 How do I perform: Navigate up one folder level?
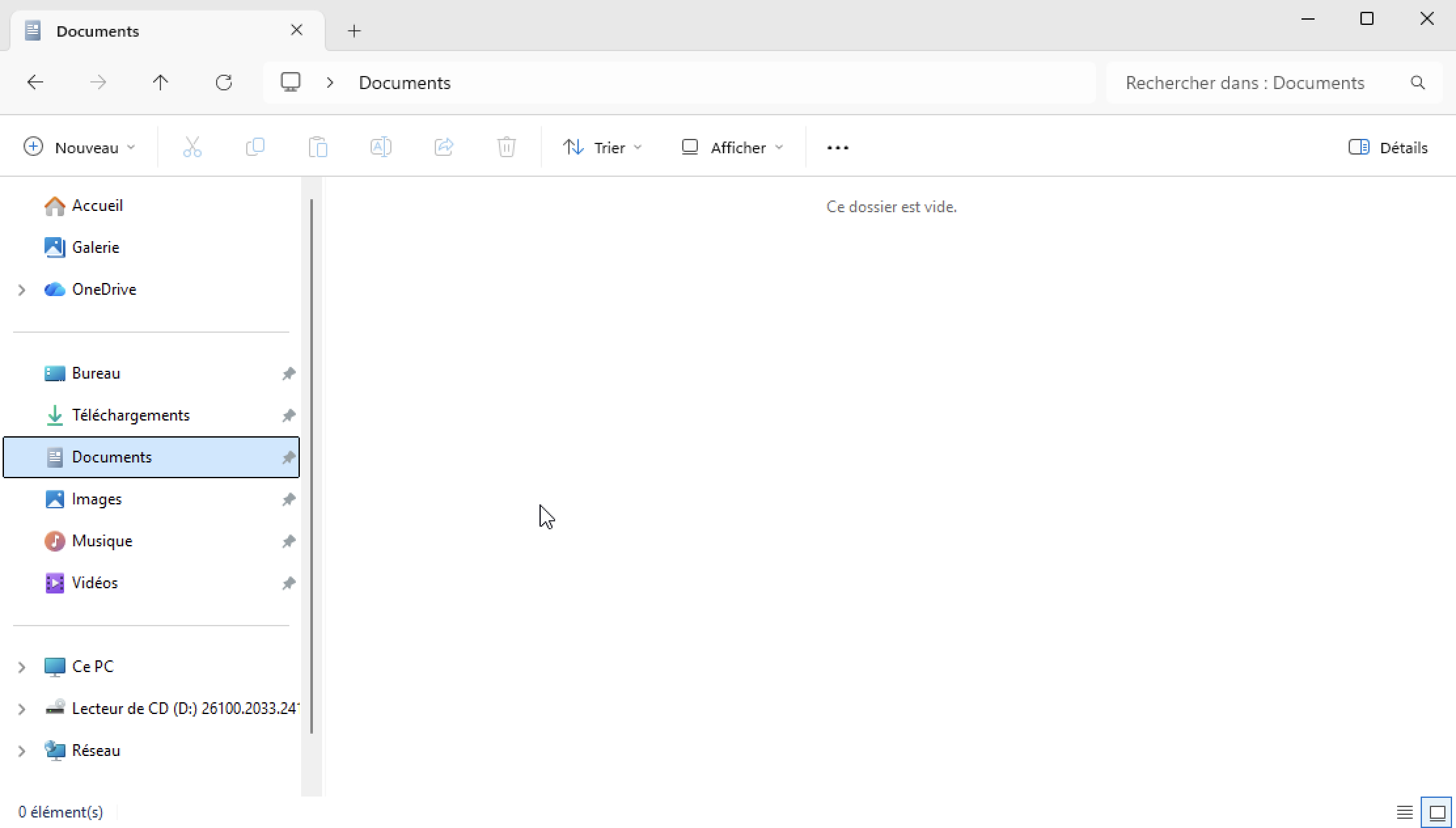[x=161, y=83]
